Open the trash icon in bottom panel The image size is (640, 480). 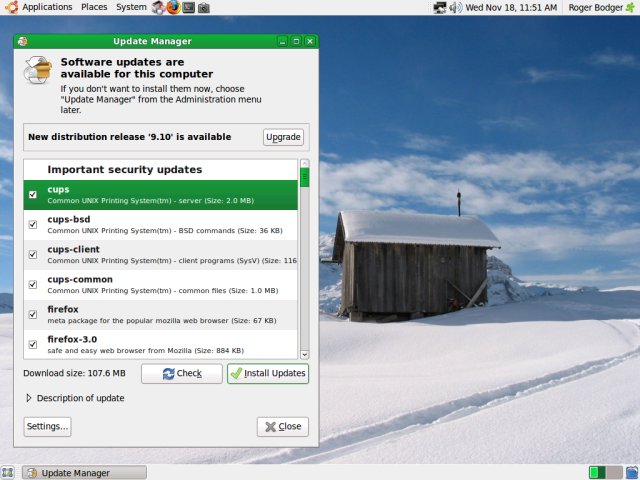[x=631, y=473]
